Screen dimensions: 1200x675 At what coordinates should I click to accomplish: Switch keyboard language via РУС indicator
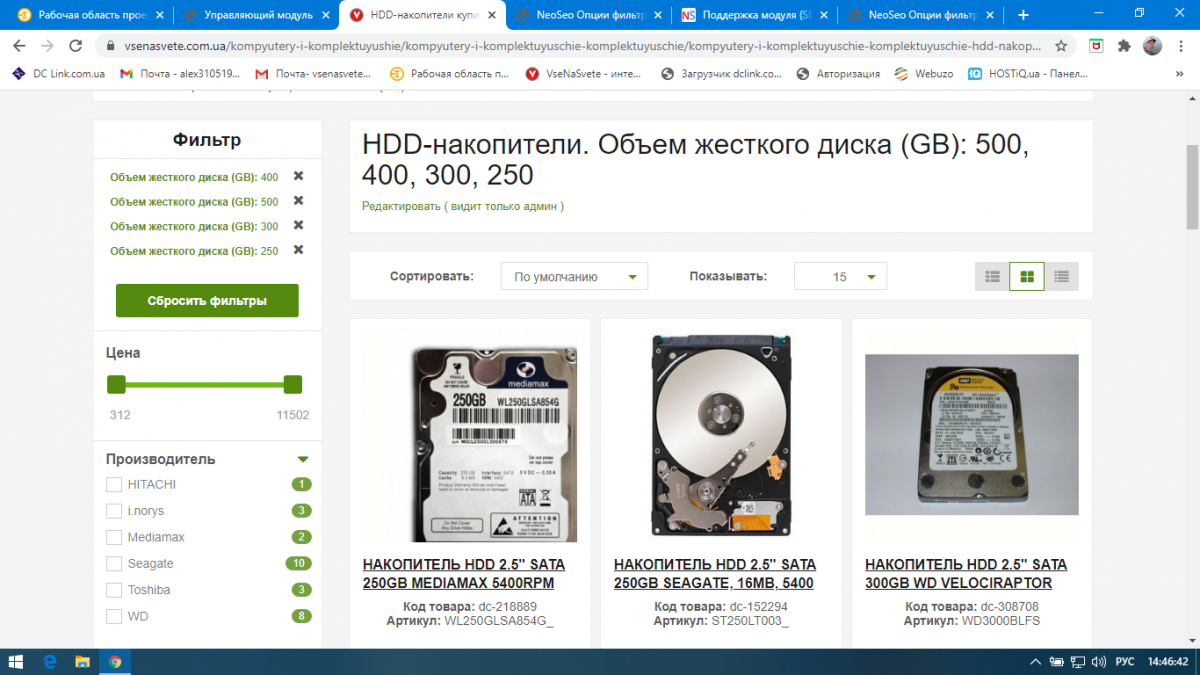[x=1124, y=661]
